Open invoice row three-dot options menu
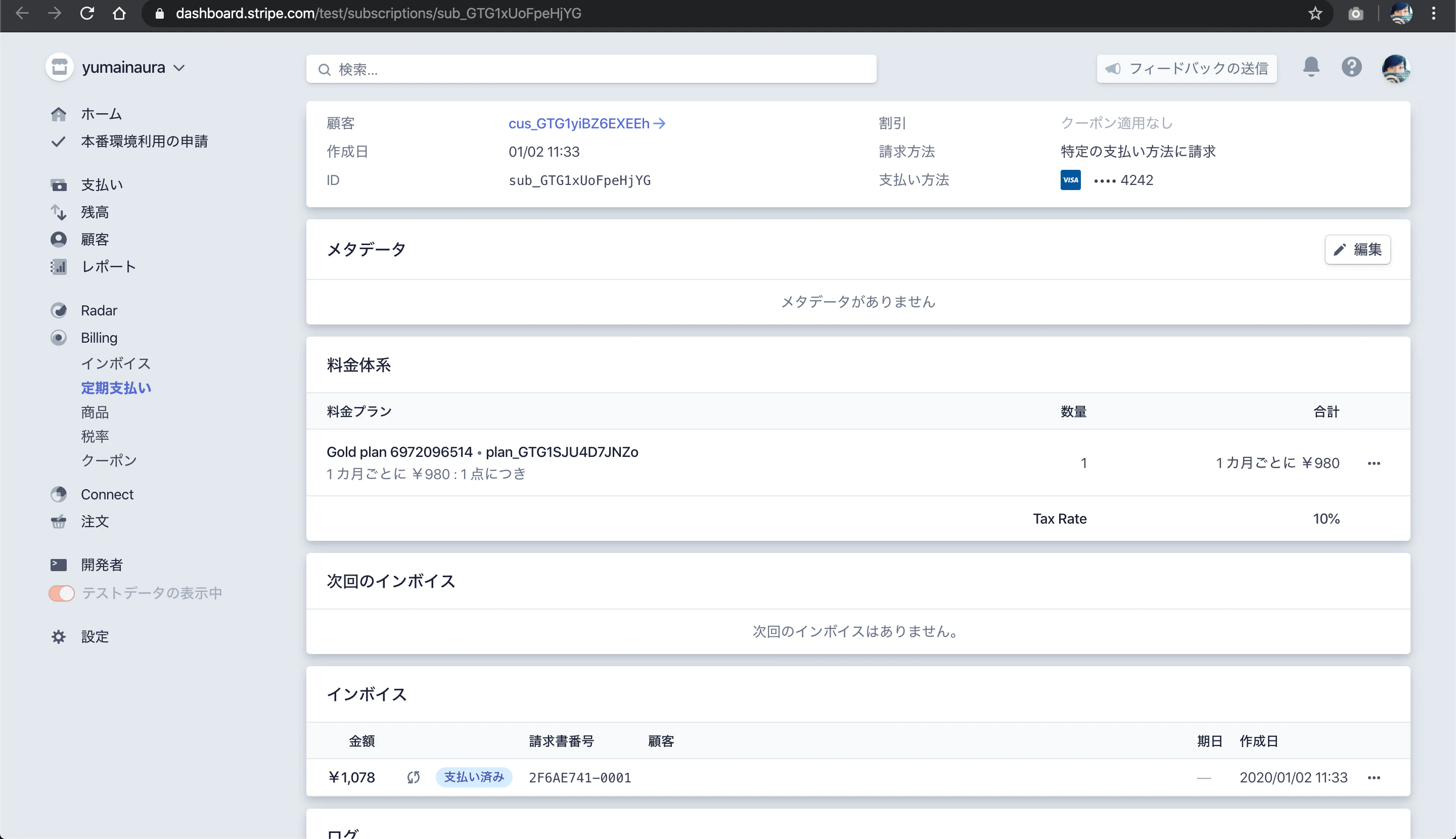The height and width of the screenshot is (839, 1456). coord(1374,778)
